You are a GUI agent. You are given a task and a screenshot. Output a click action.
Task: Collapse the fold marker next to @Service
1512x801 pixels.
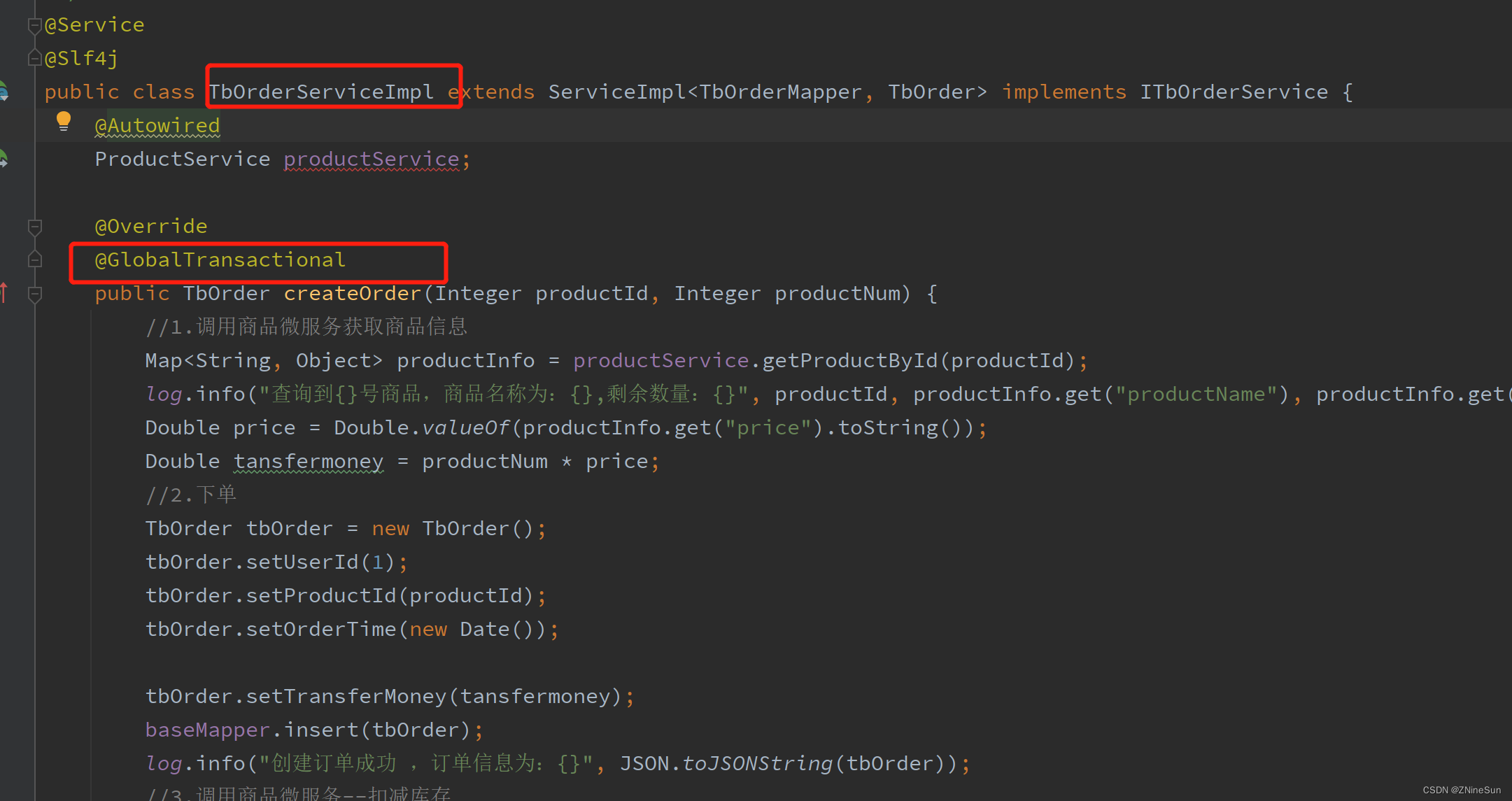click(x=34, y=26)
